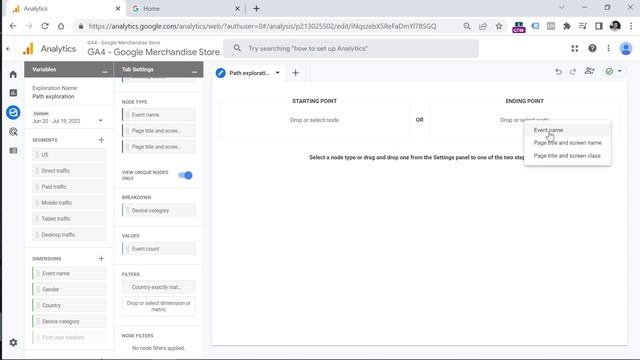Image resolution: width=640 pixels, height=360 pixels.
Task: Open the Chrome tab search chevron
Action: click(562, 8)
